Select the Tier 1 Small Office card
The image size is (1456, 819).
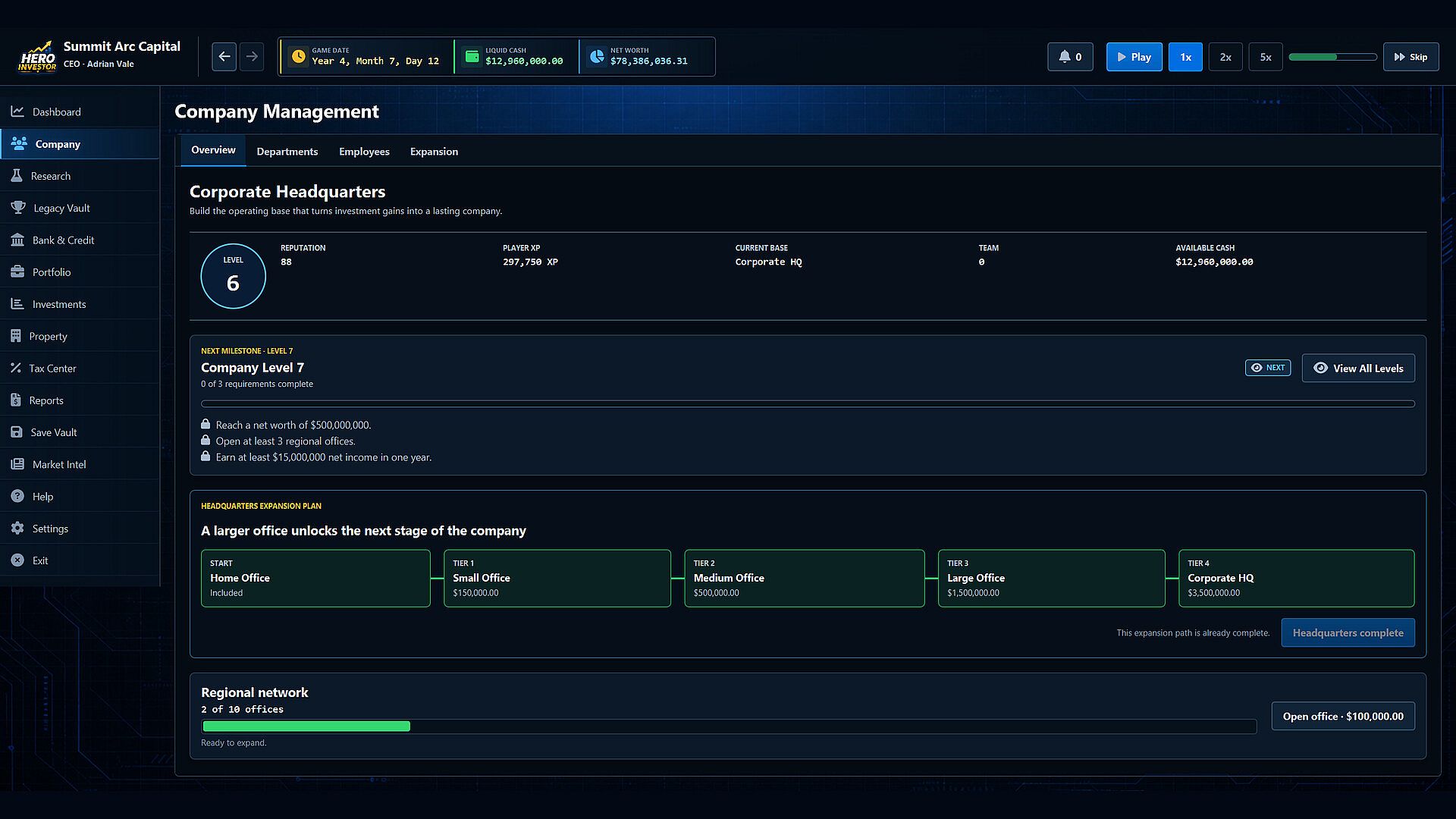pos(557,578)
